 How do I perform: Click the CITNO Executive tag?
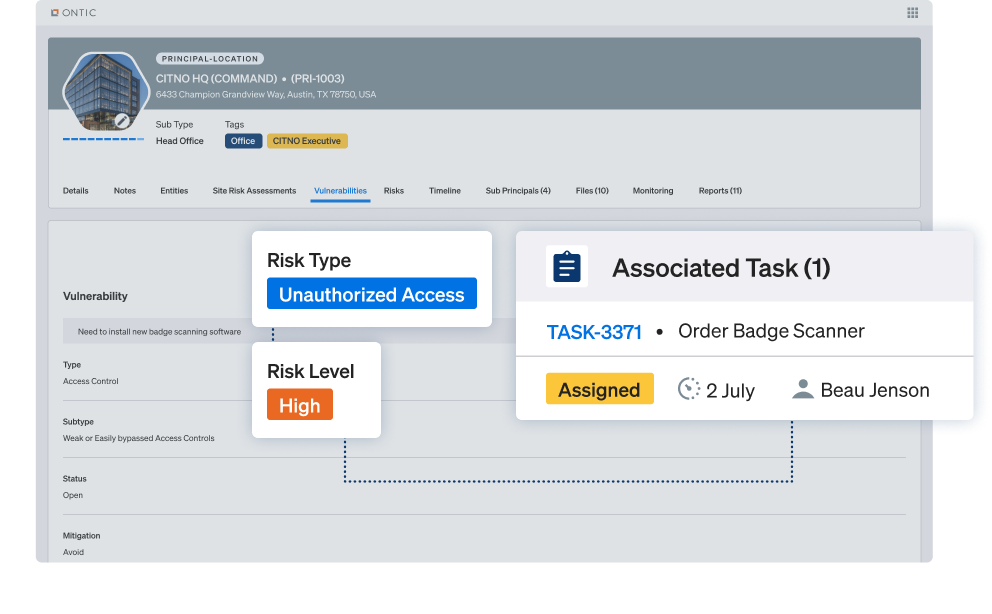pyautogui.click(x=307, y=141)
